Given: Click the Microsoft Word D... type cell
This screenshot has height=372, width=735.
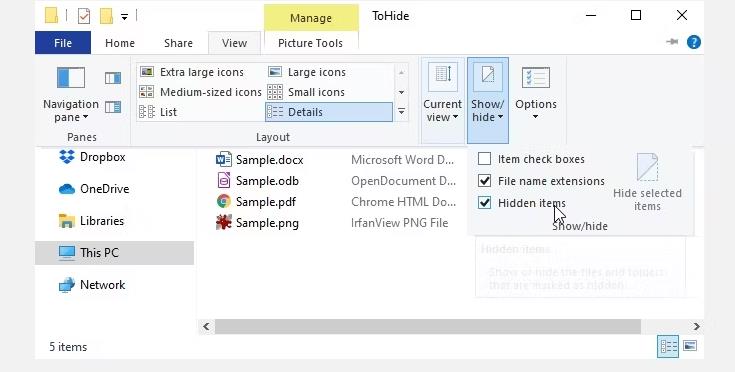Looking at the screenshot, I should (403, 160).
